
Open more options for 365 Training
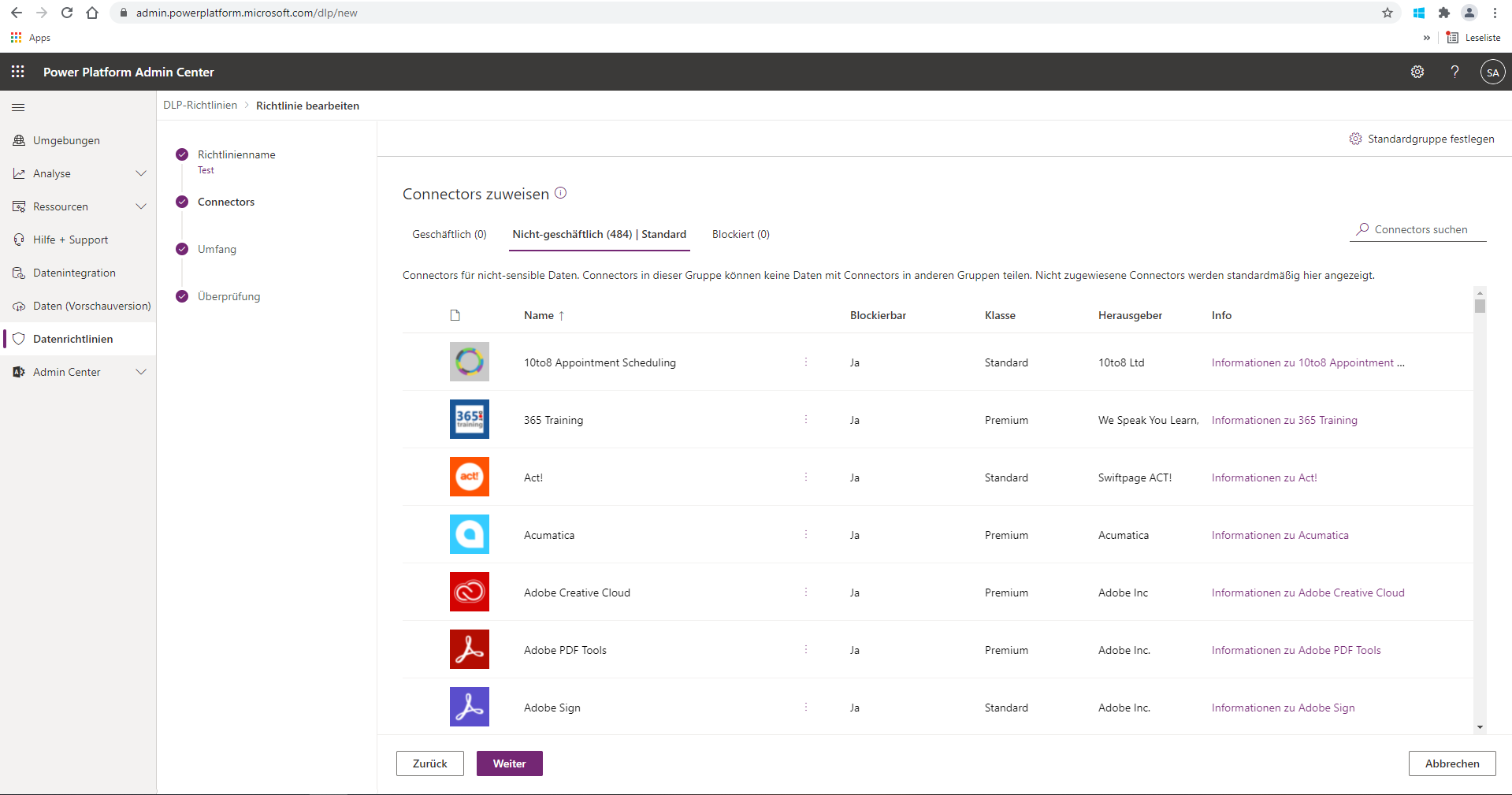(806, 419)
